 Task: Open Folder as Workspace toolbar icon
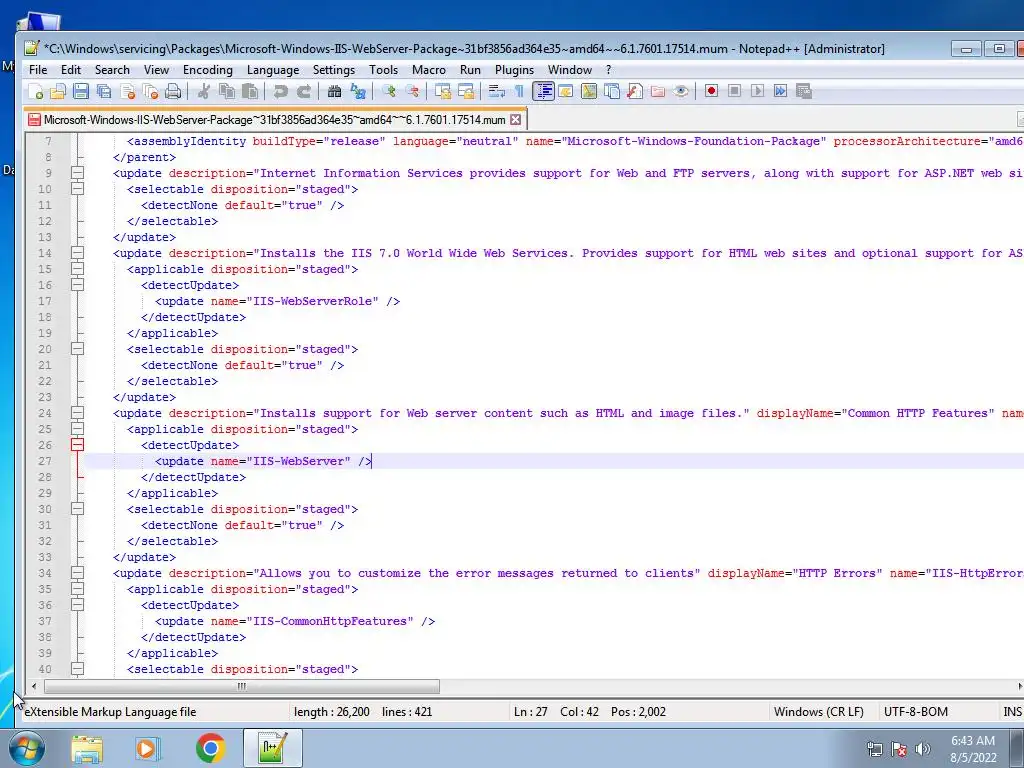[x=658, y=91]
